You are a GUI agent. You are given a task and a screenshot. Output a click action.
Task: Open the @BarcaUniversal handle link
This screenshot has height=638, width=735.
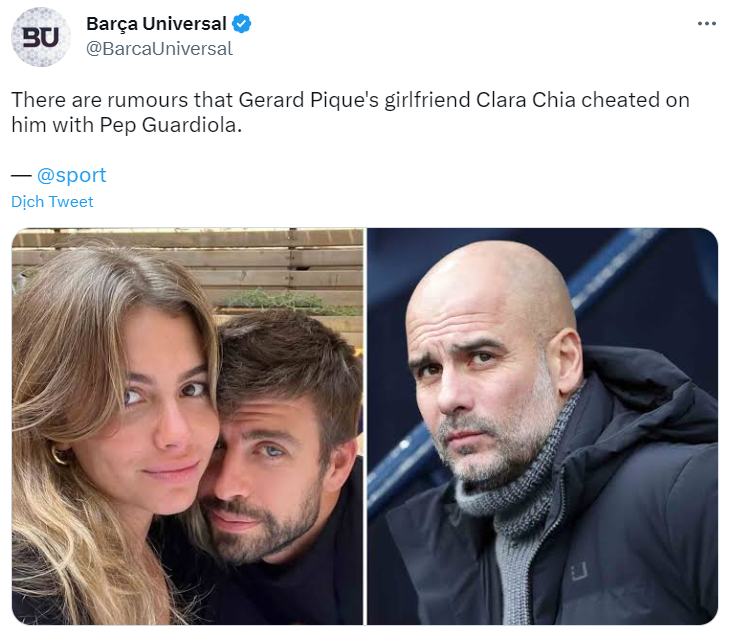159,48
